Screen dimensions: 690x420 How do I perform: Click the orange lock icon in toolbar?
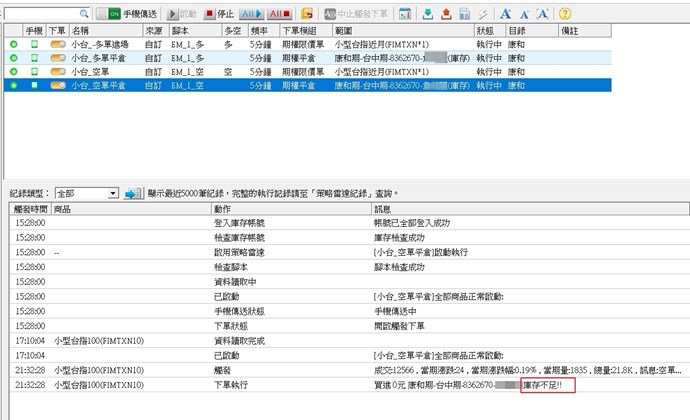tap(306, 14)
